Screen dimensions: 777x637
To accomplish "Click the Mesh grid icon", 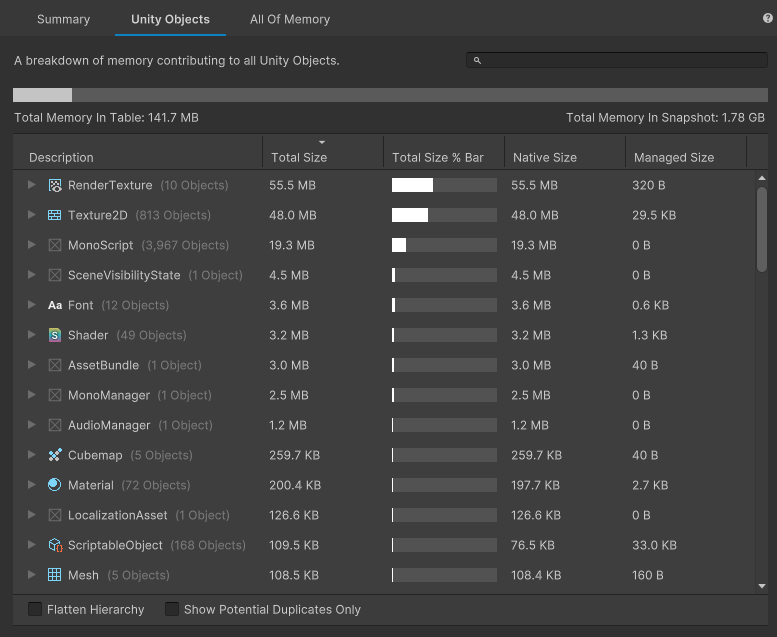I will [x=55, y=575].
